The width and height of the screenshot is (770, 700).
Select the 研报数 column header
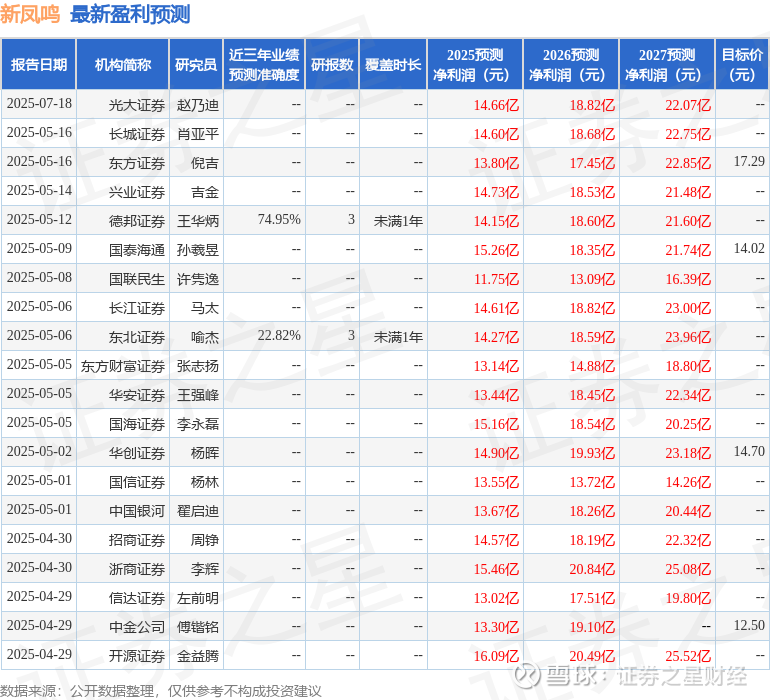332,64
